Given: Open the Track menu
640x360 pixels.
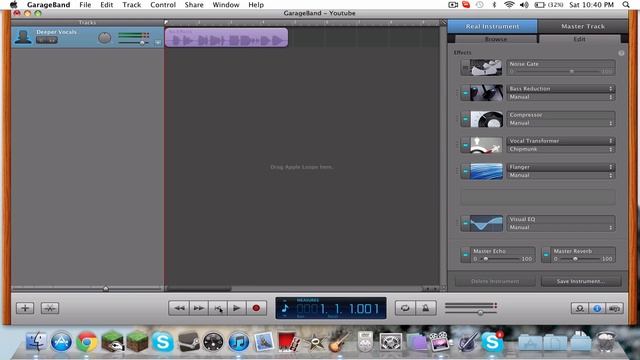Looking at the screenshot, I should [131, 5].
